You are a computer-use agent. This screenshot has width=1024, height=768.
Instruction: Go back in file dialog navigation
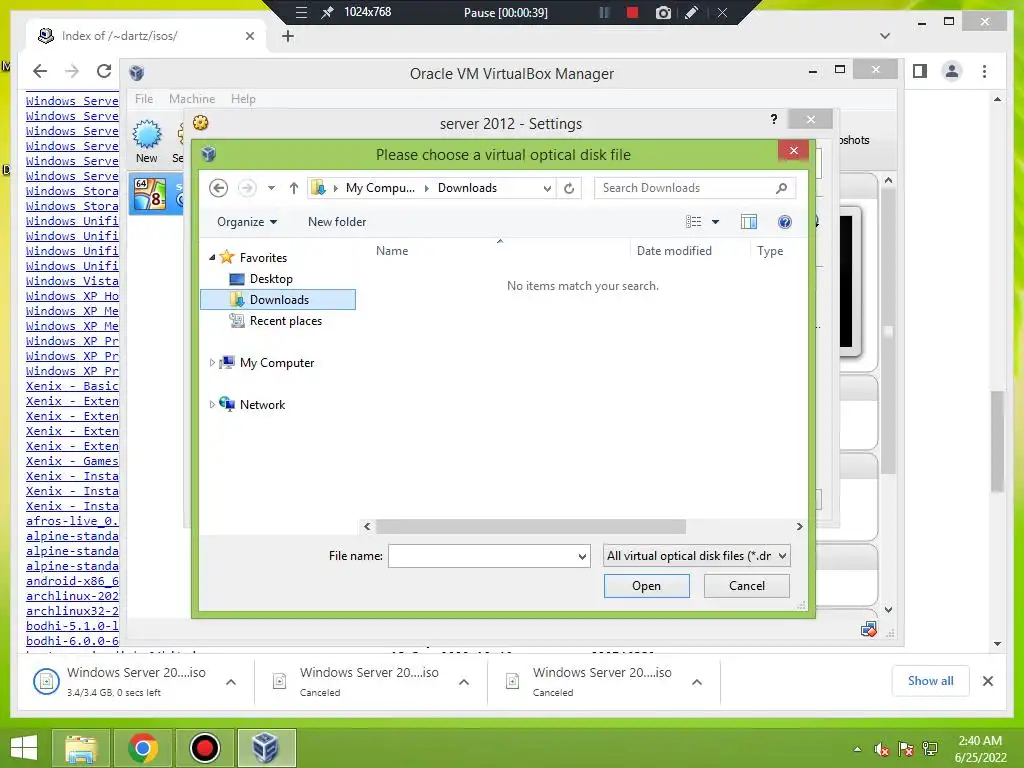tap(218, 188)
